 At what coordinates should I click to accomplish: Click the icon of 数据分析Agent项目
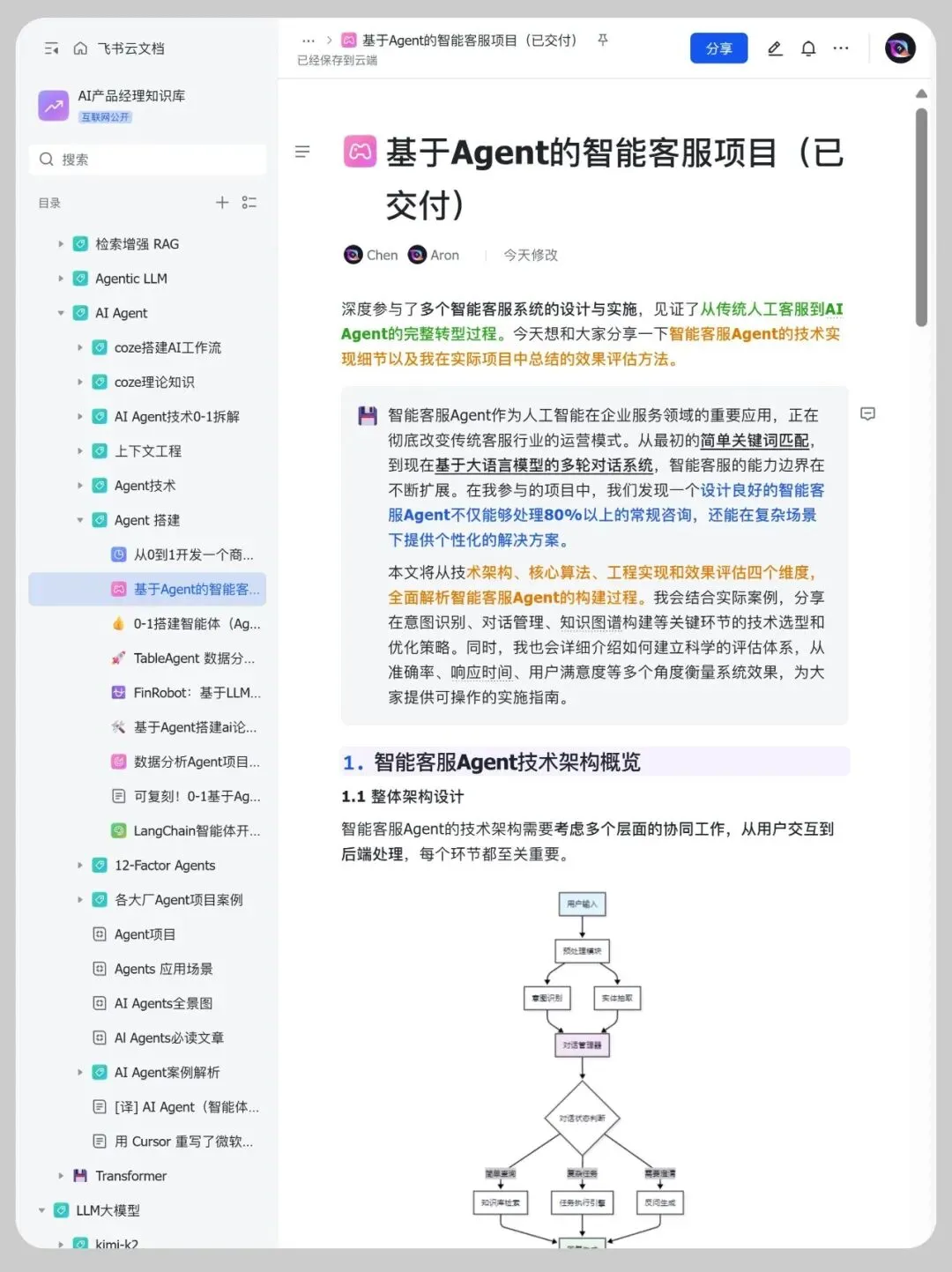pos(118,762)
